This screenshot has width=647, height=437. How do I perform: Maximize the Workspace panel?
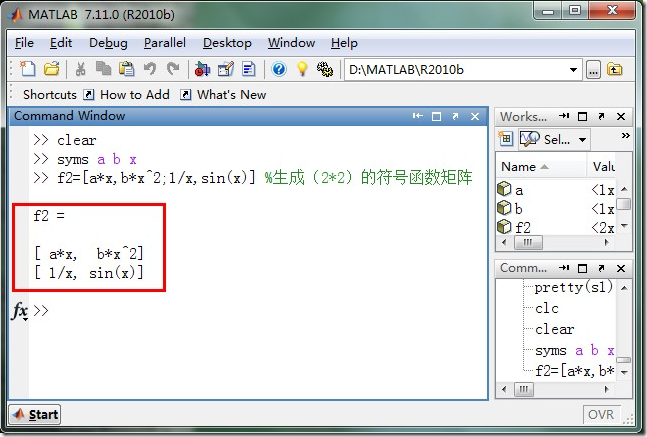(x=582, y=116)
